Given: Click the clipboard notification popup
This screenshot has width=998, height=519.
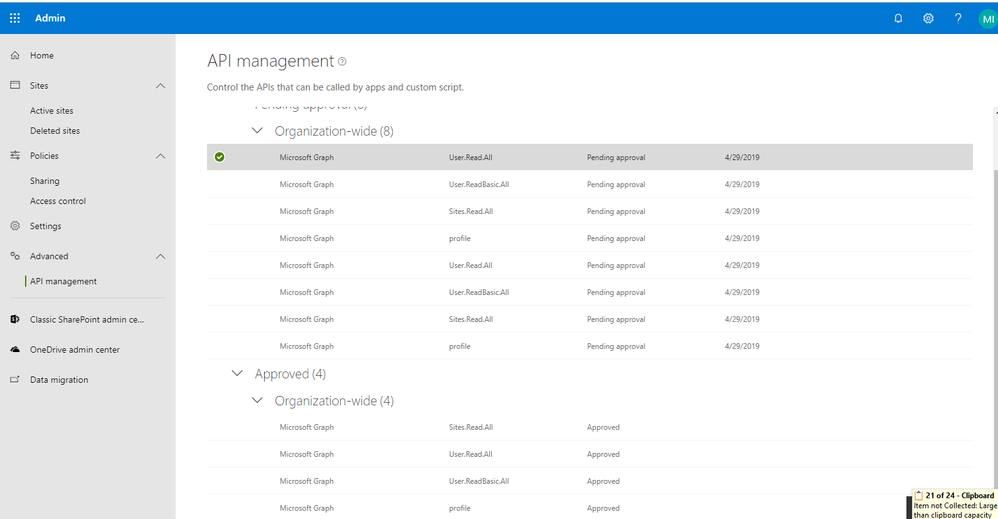Looking at the screenshot, I should 954,504.
